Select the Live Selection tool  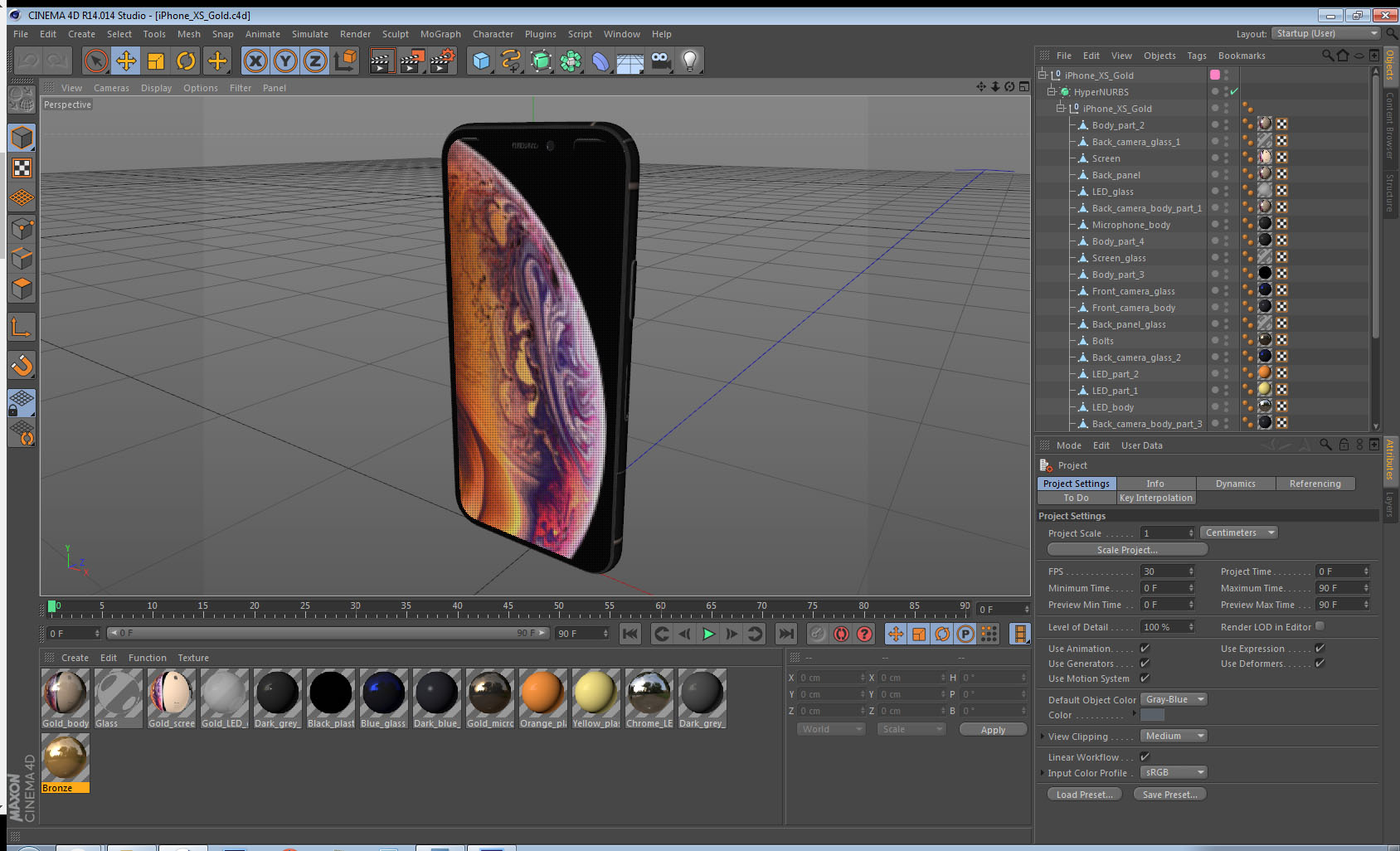tap(96, 61)
